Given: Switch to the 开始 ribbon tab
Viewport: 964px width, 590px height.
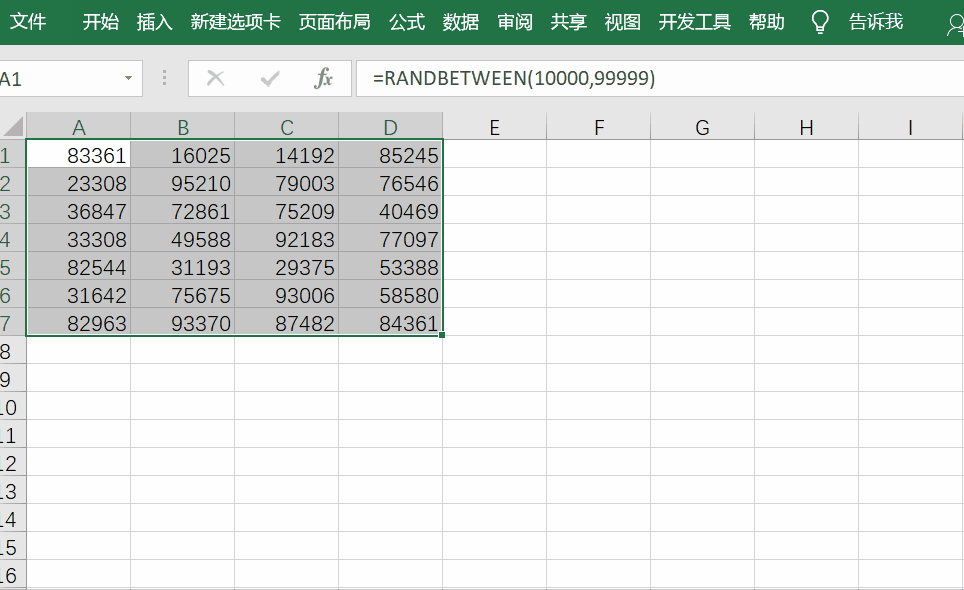Looking at the screenshot, I should tap(101, 22).
